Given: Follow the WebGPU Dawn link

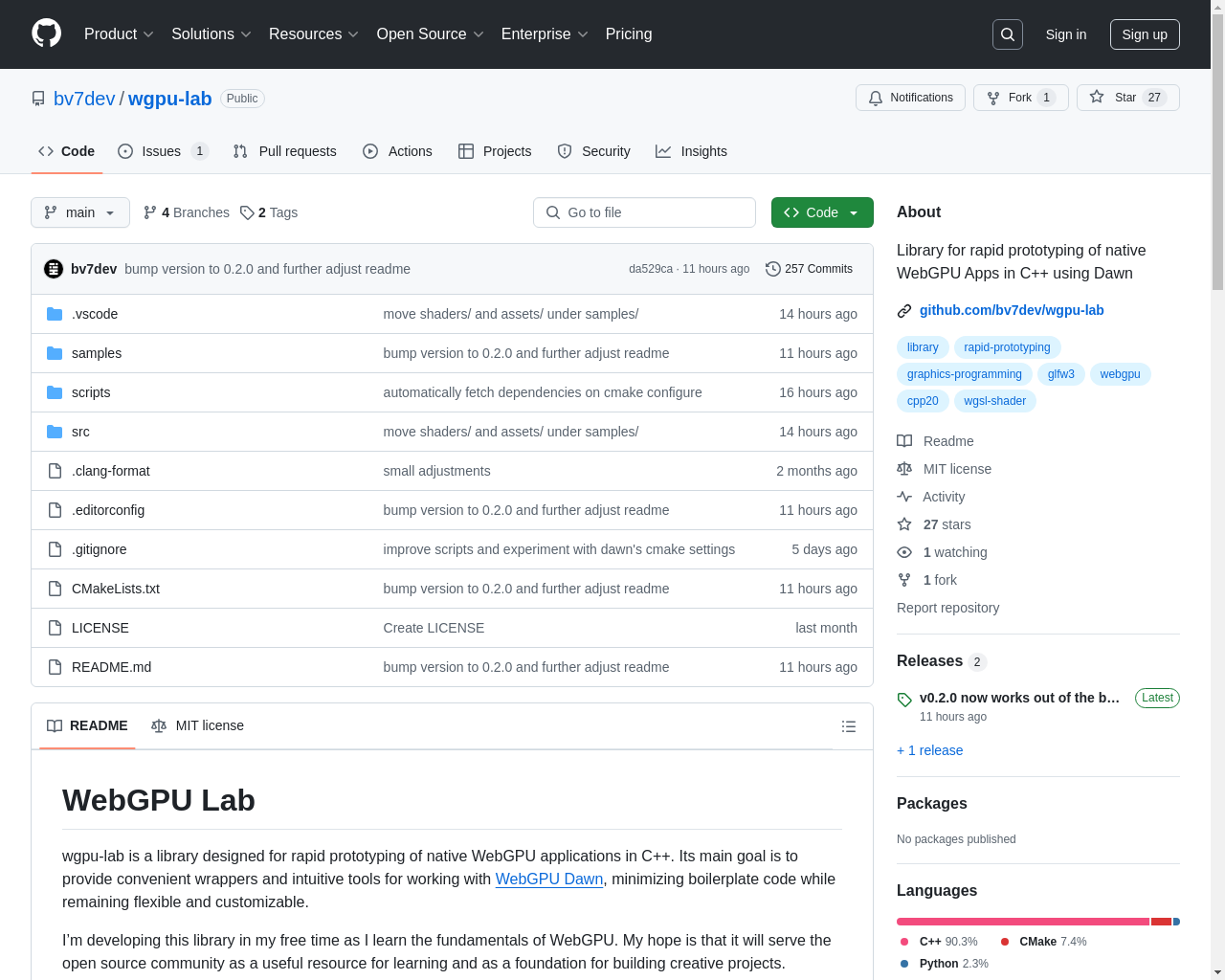Looking at the screenshot, I should point(549,879).
